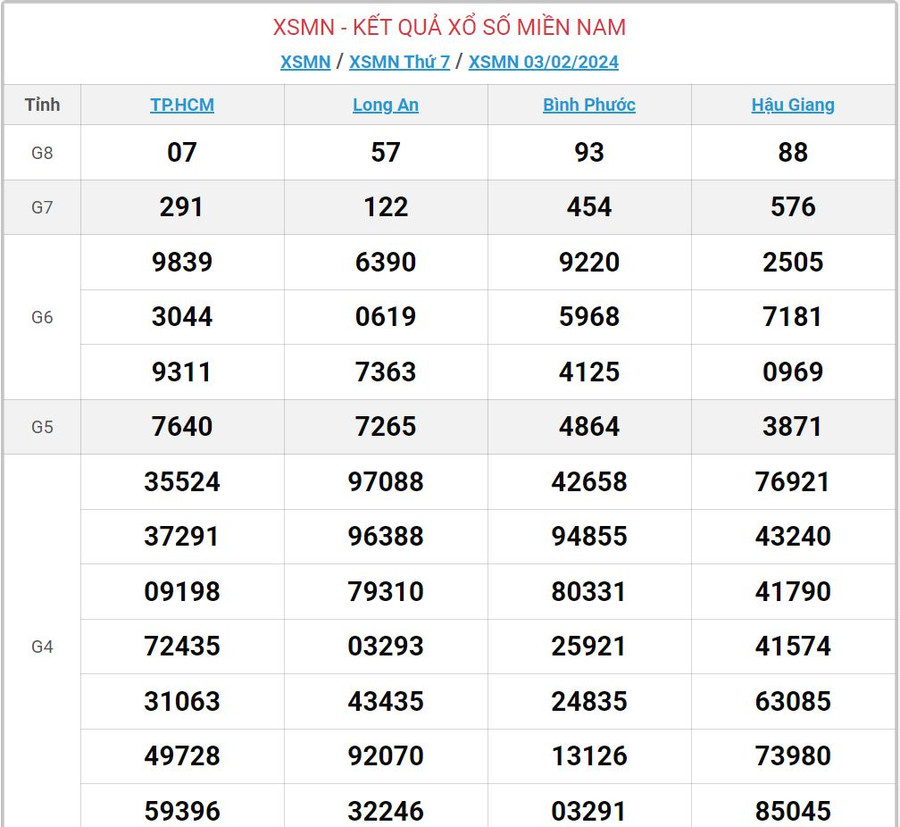The image size is (900, 827).
Task: Open the XSMN breadcrumb link
Action: point(305,62)
